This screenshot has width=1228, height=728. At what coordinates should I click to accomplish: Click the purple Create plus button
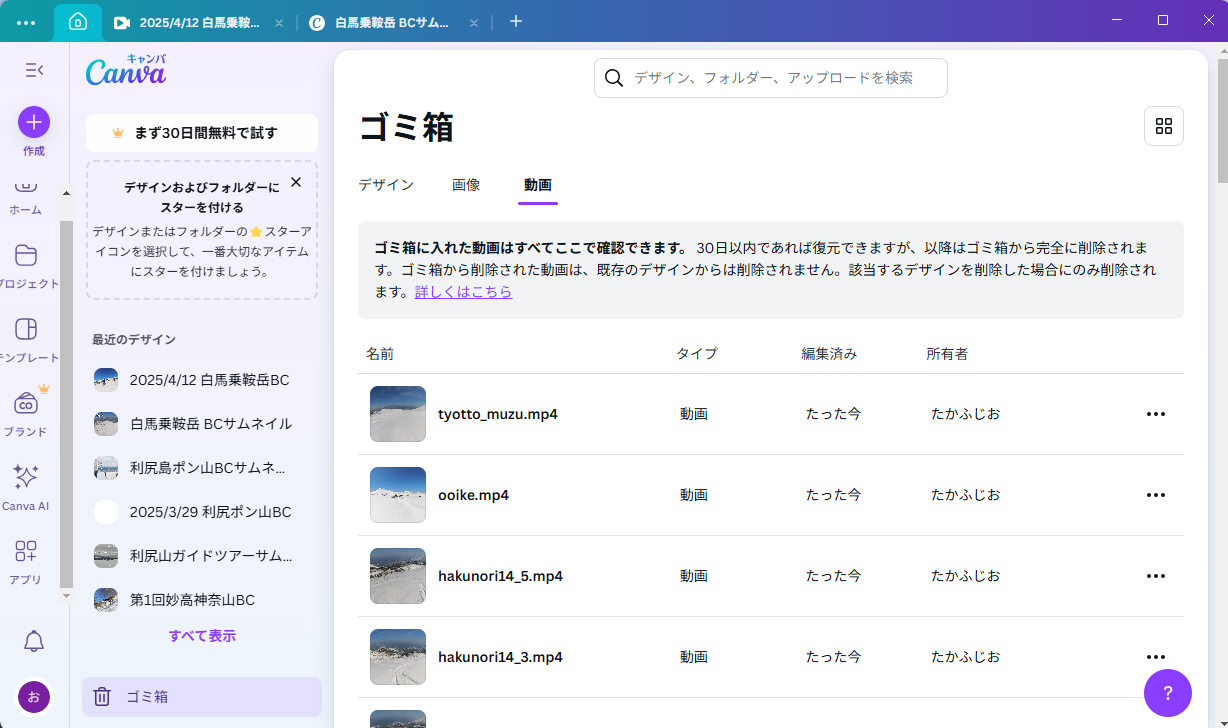(x=34, y=122)
